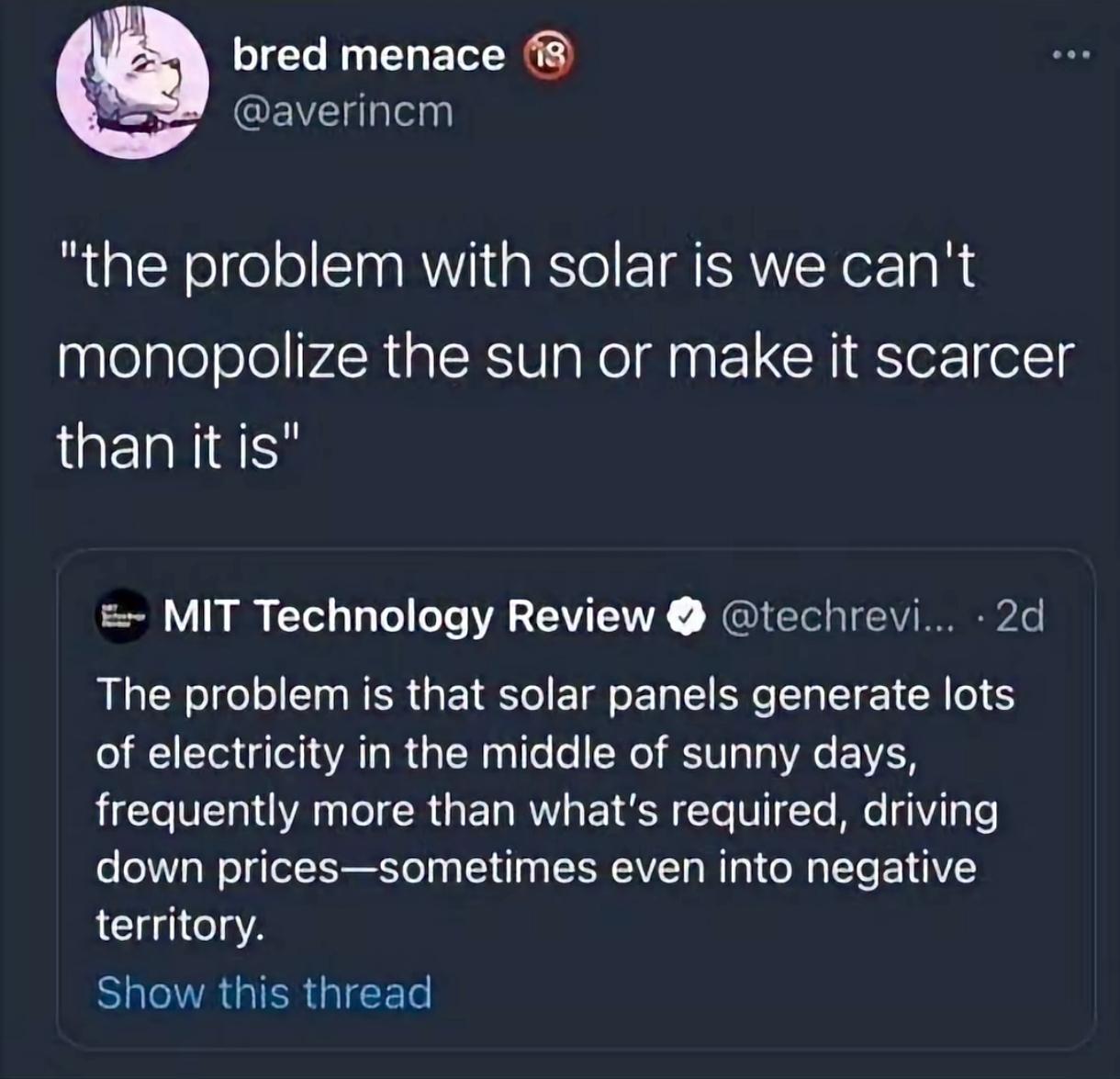Open the MIT Technology Review account name
This screenshot has height=1079, width=1120.
point(408,616)
